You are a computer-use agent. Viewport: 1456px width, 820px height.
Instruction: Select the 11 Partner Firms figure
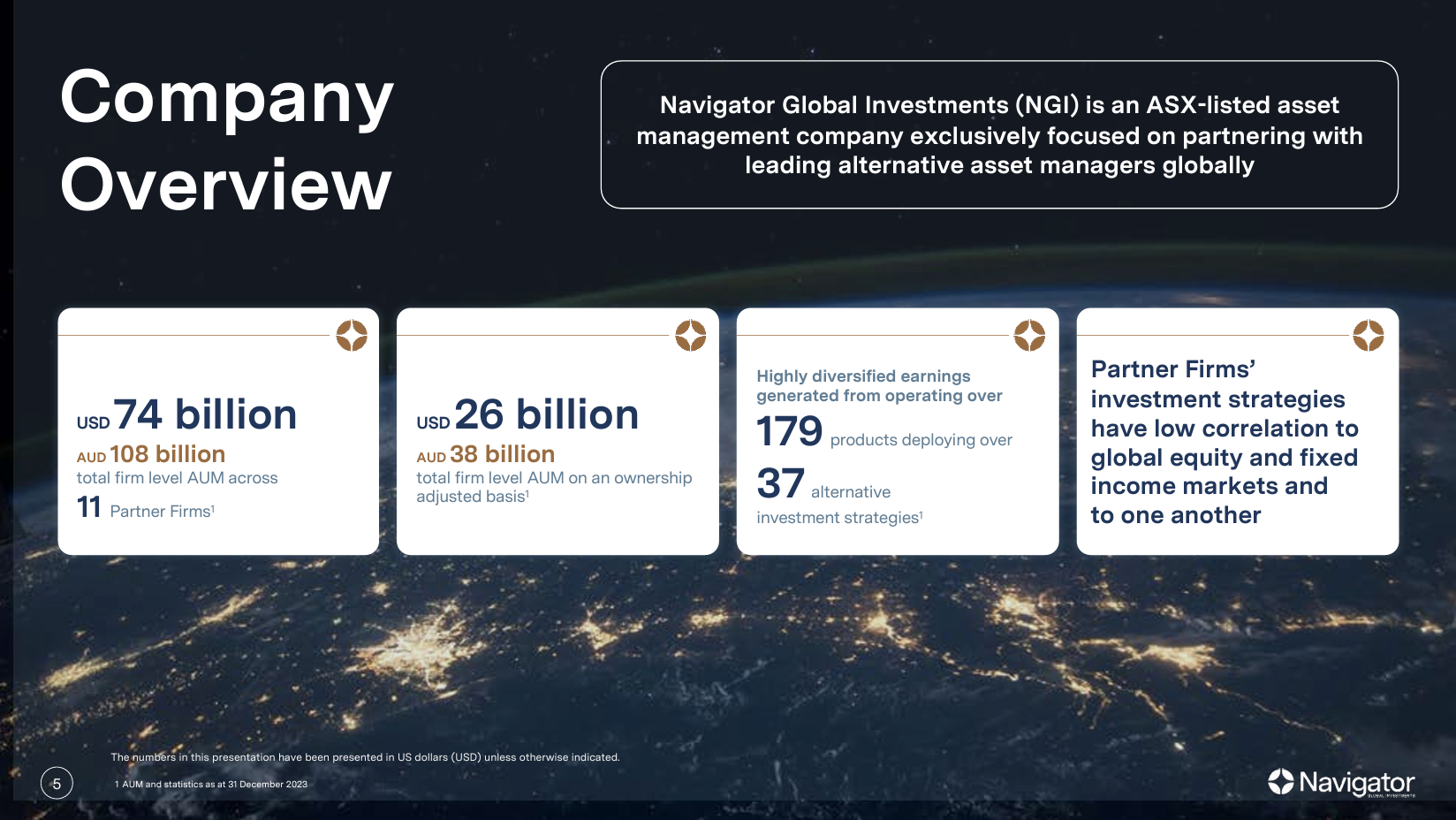(x=146, y=510)
